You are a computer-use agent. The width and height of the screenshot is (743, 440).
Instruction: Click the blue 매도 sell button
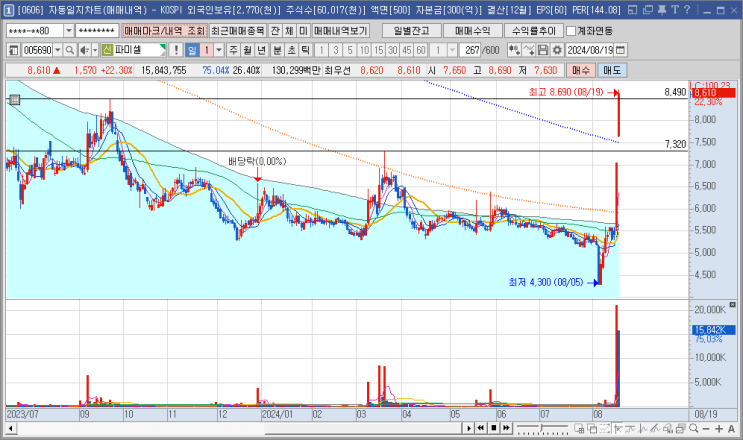(x=612, y=70)
